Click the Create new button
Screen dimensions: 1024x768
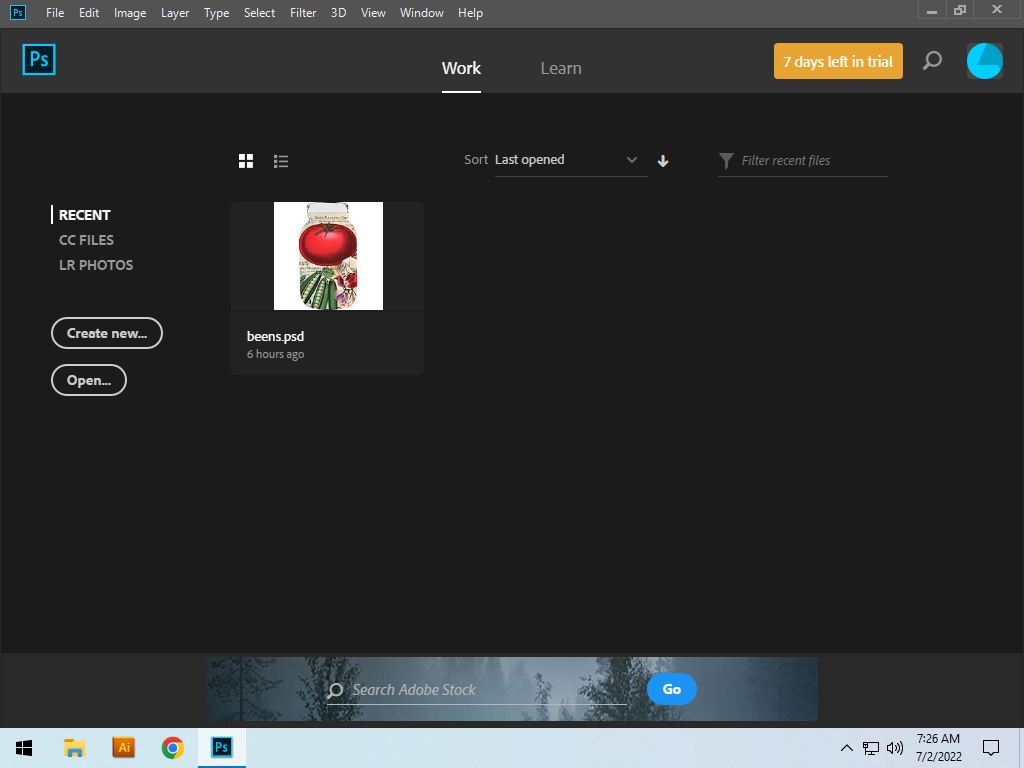tap(106, 333)
